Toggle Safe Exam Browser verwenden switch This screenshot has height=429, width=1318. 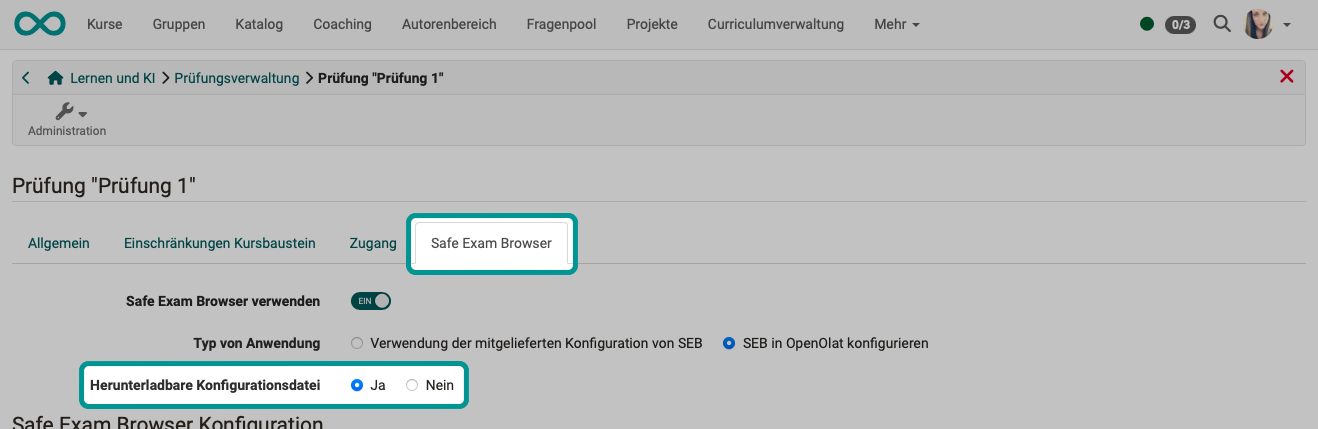(x=370, y=300)
